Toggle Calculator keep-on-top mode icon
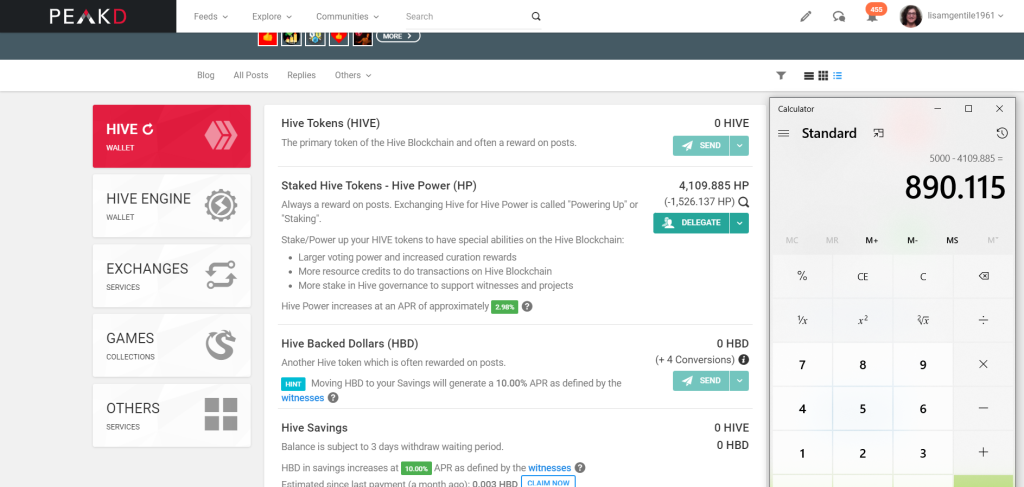 pos(878,133)
